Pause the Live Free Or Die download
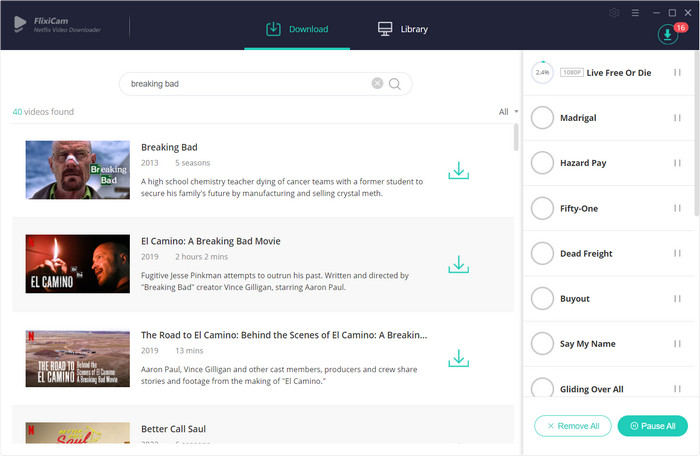Viewport: 700px width, 456px height. click(x=677, y=72)
